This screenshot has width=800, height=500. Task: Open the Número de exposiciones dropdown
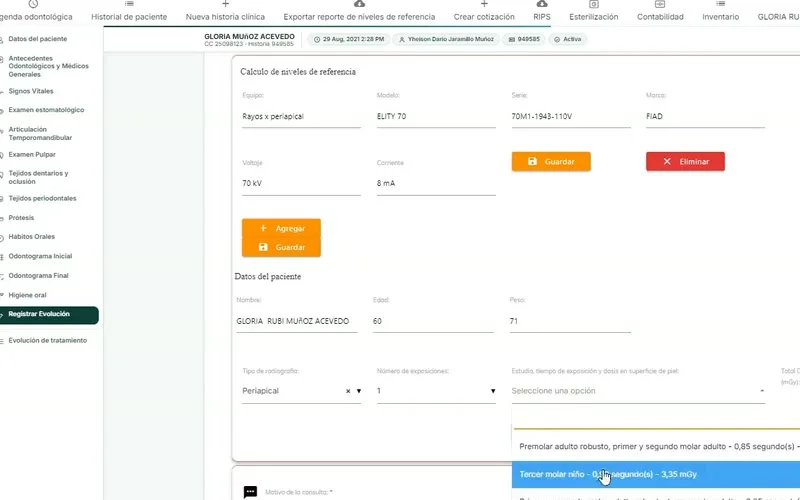(436, 391)
